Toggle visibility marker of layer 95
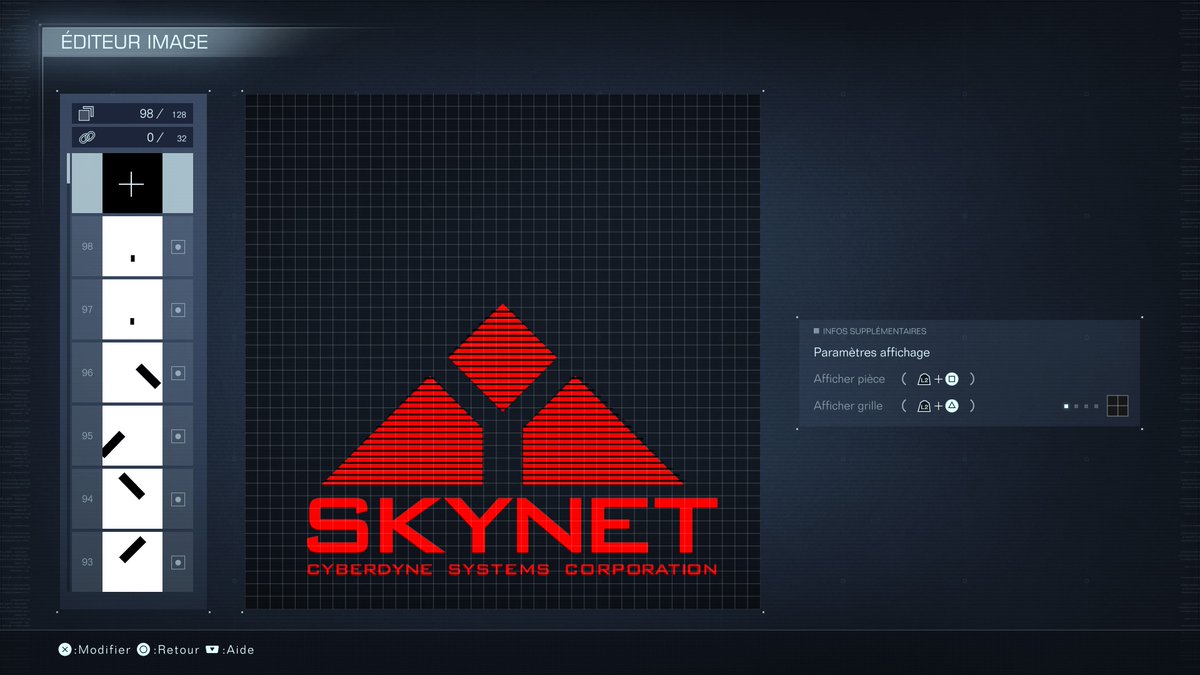This screenshot has width=1200, height=675. [178, 436]
